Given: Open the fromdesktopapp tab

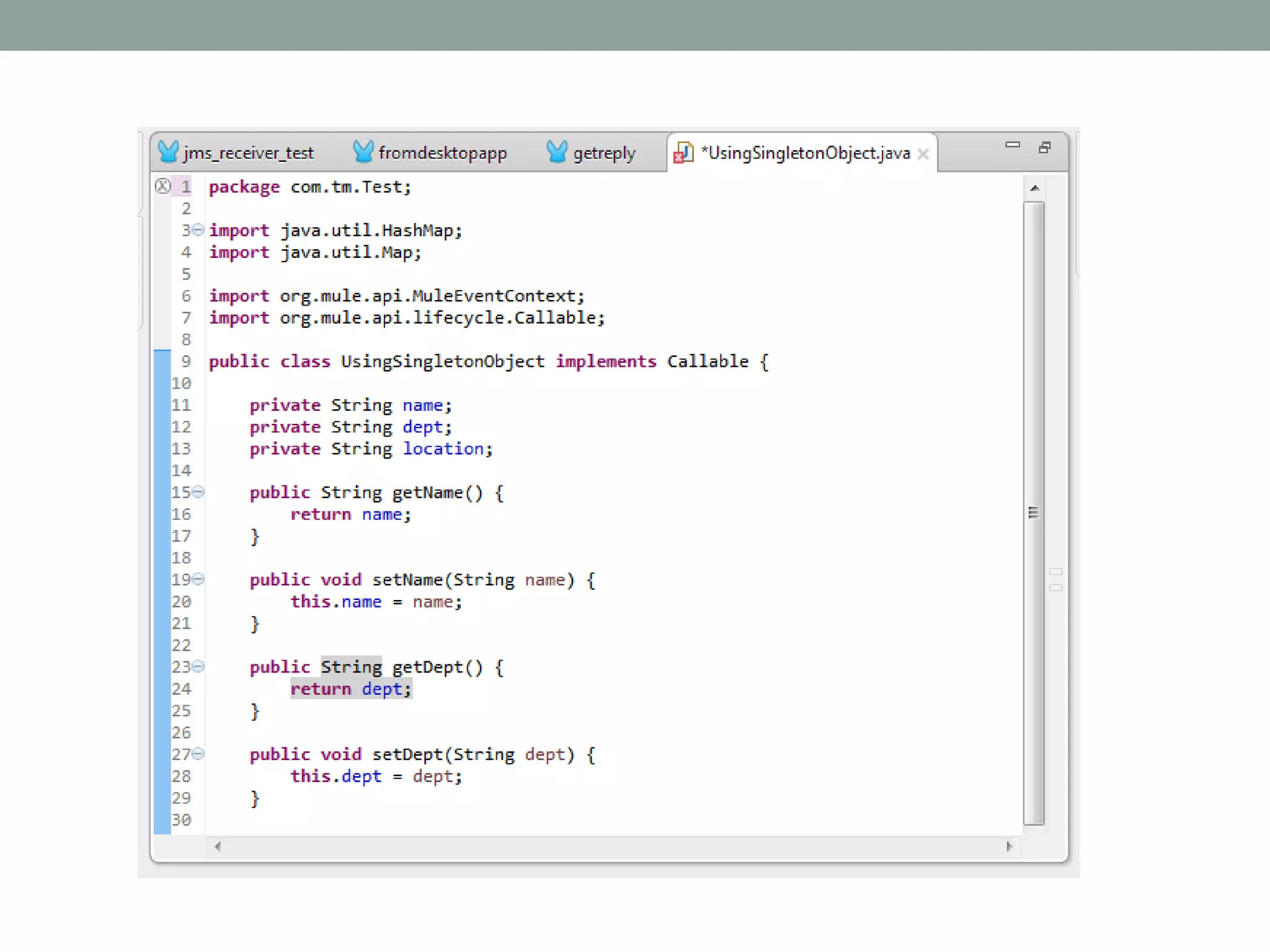Looking at the screenshot, I should [442, 153].
